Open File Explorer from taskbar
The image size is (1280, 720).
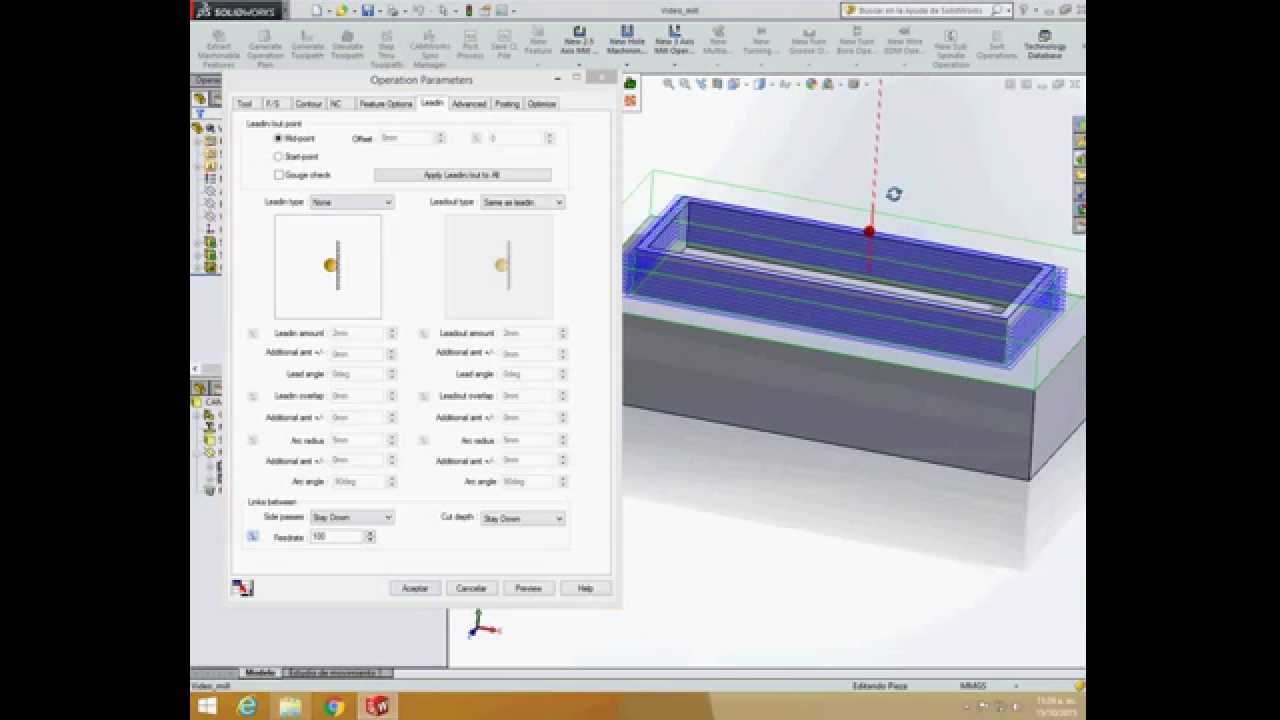coord(290,706)
